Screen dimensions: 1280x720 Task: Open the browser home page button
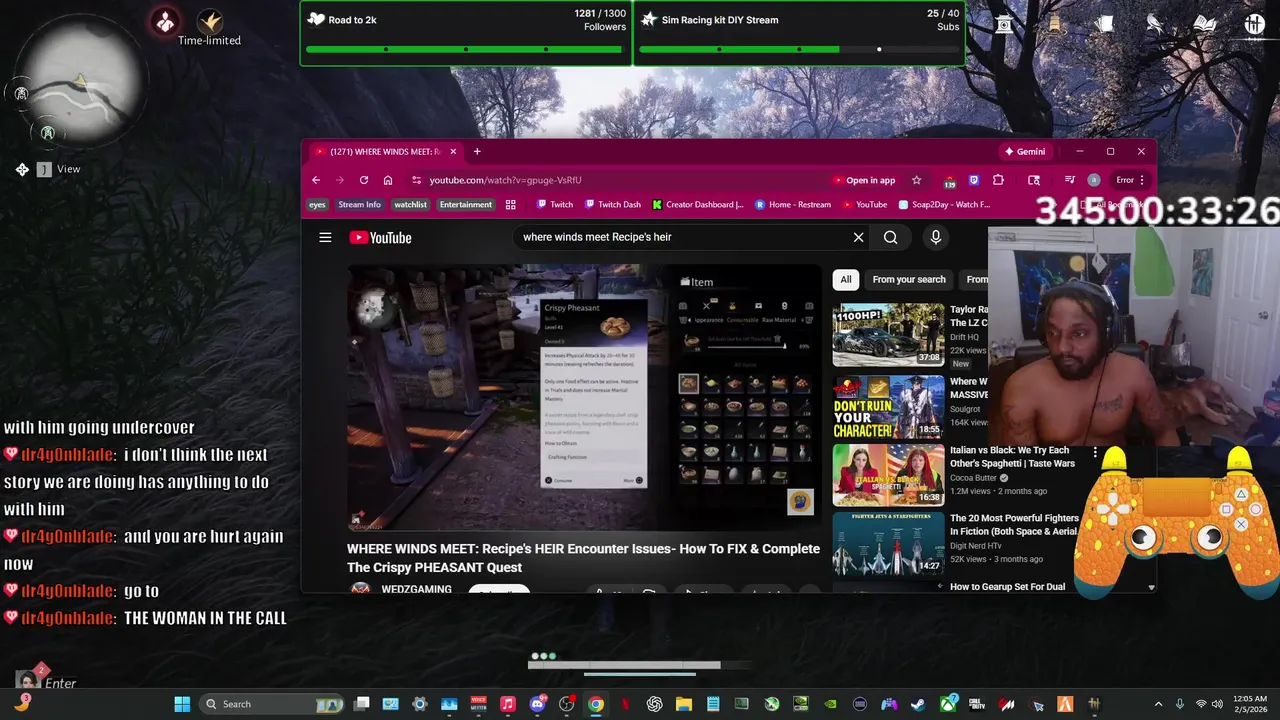[x=388, y=180]
